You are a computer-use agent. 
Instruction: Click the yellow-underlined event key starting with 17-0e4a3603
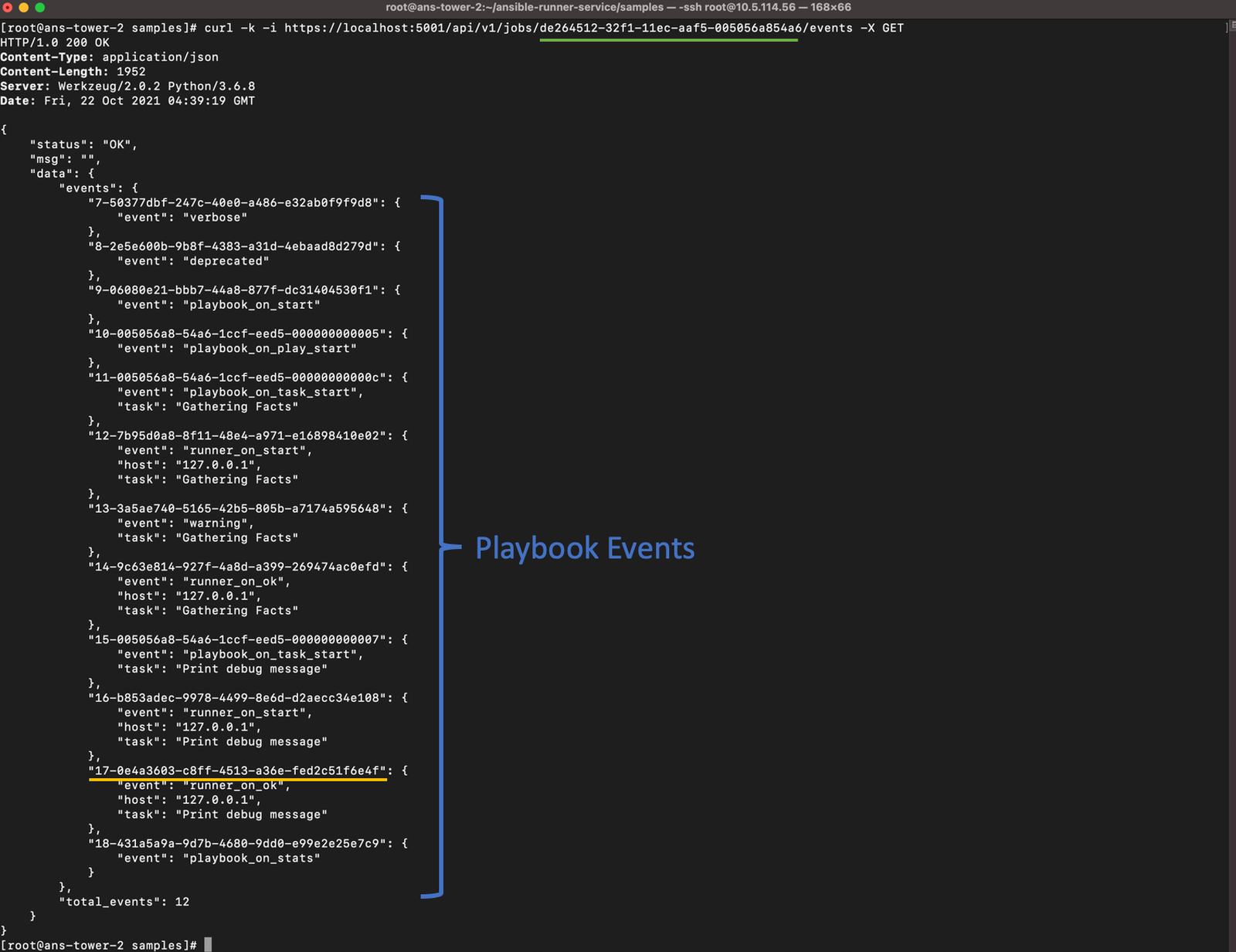coord(236,771)
